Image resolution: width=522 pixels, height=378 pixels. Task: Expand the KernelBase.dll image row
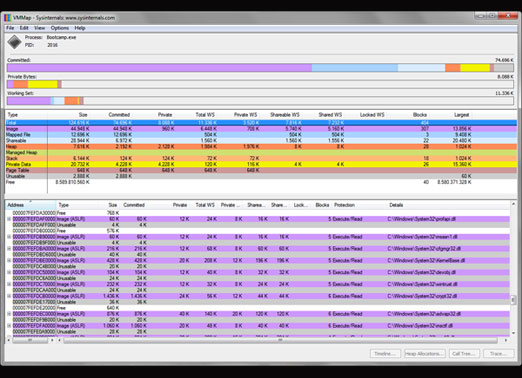point(9,260)
